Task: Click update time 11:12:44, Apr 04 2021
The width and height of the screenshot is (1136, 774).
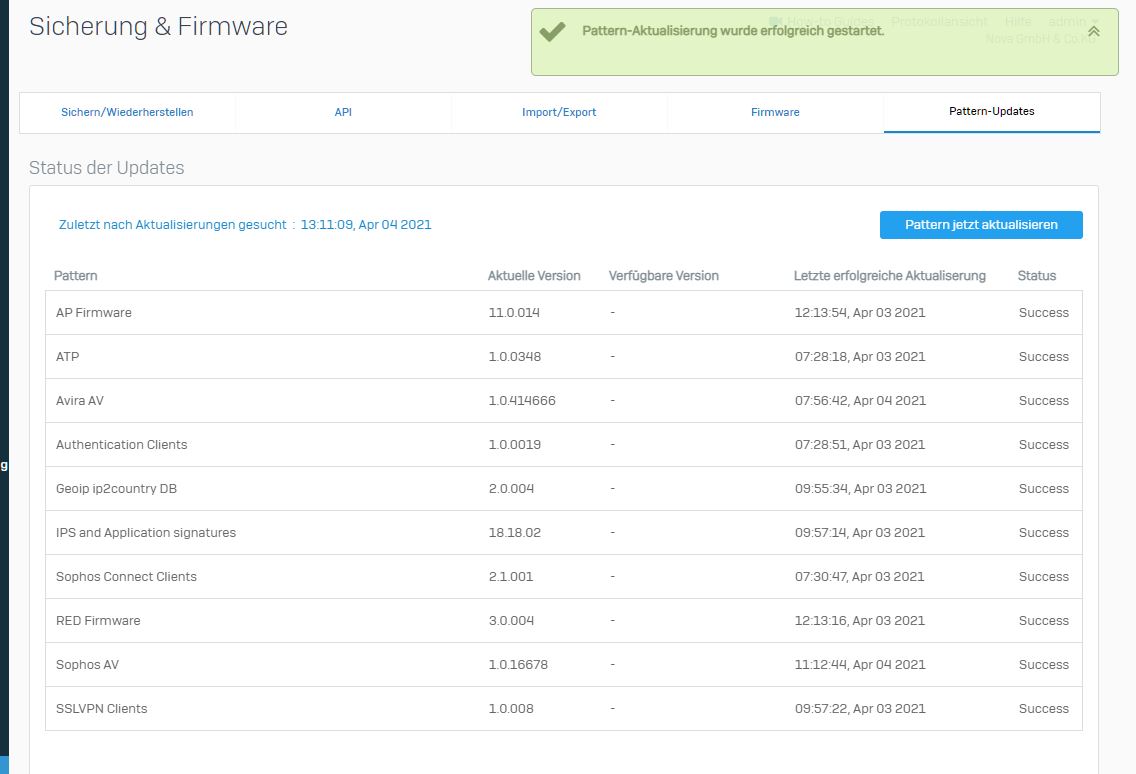Action: 861,665
